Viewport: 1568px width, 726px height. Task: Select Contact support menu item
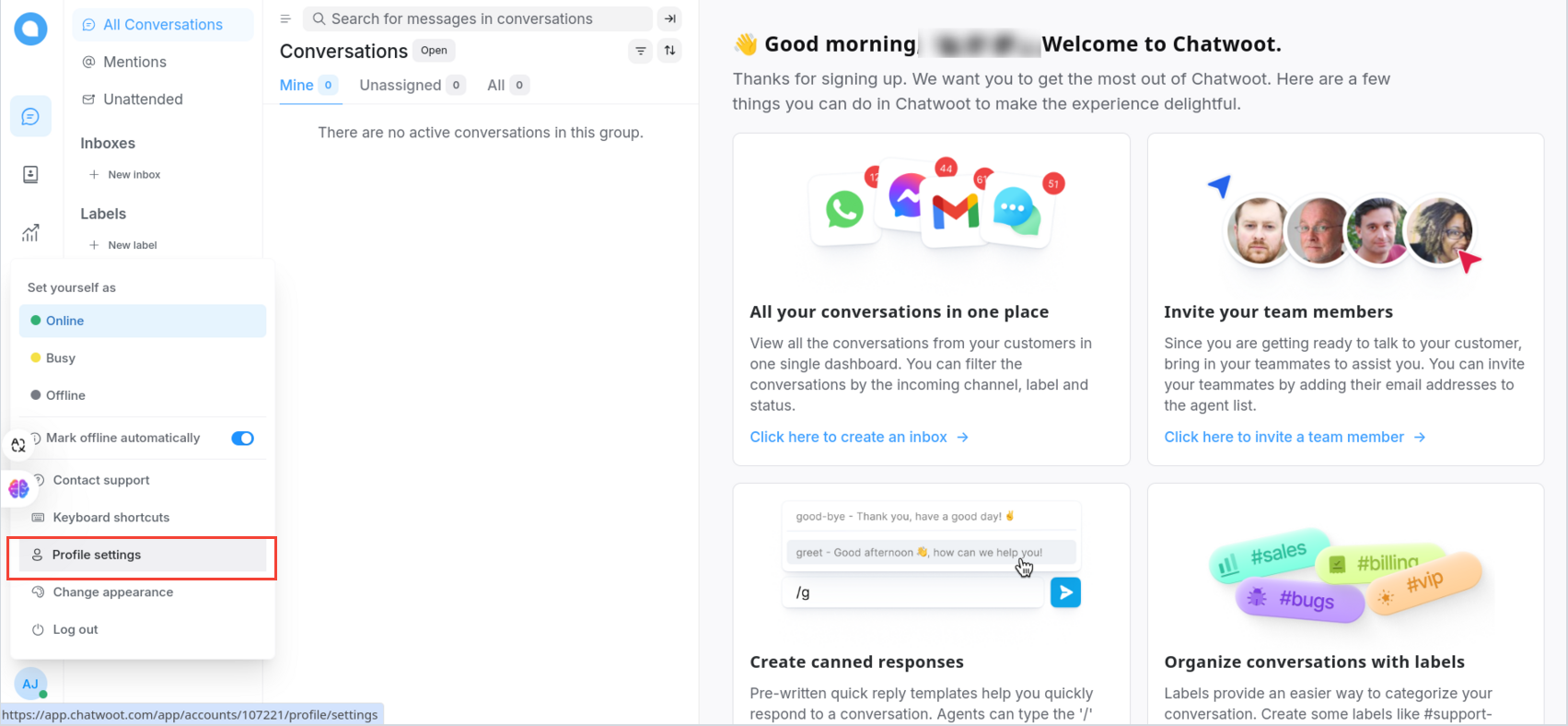point(143,480)
